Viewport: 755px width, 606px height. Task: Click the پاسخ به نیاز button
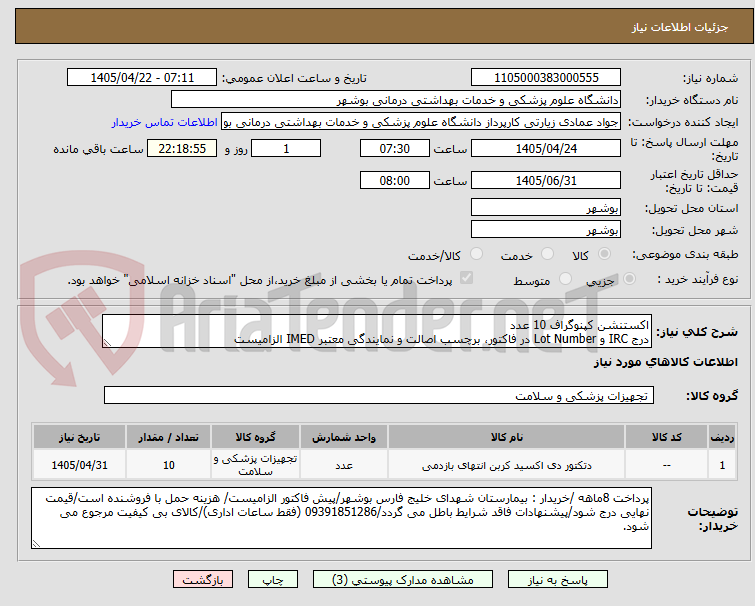pos(558,580)
